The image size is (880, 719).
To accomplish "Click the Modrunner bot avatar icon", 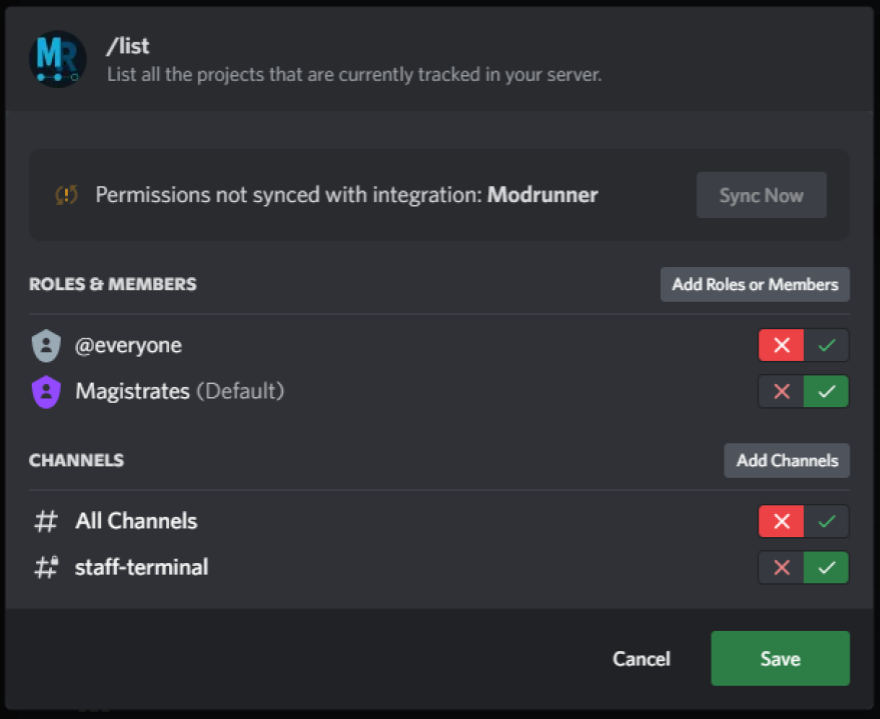I will tap(58, 59).
